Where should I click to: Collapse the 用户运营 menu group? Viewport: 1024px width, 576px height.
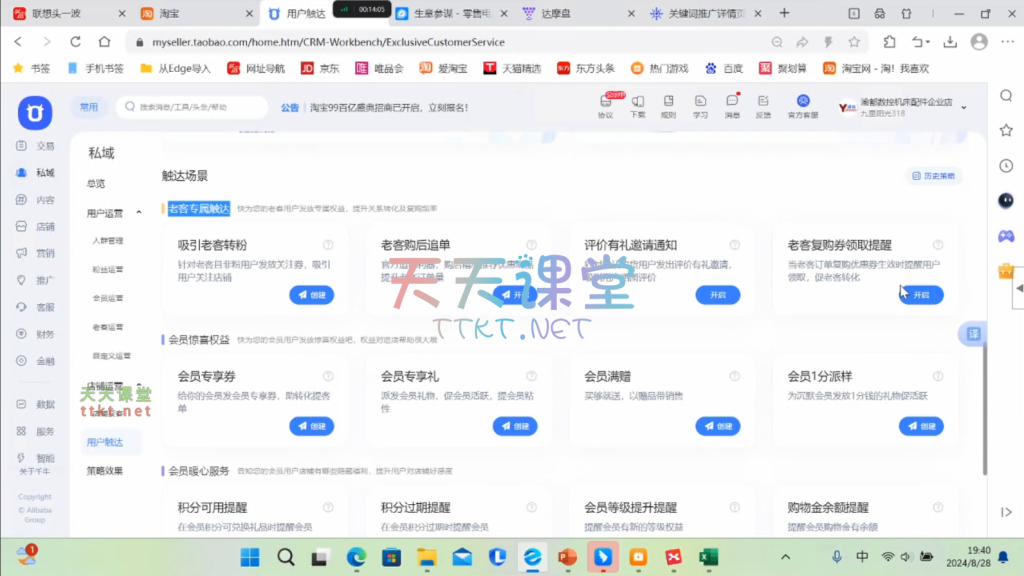point(139,212)
